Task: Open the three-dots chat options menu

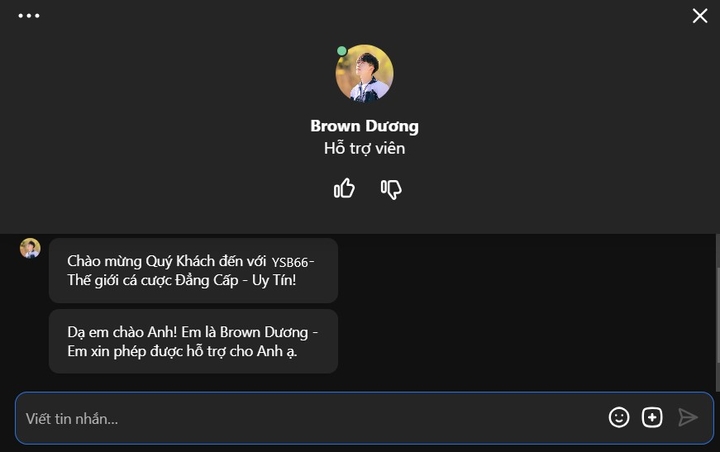Action: pos(29,16)
